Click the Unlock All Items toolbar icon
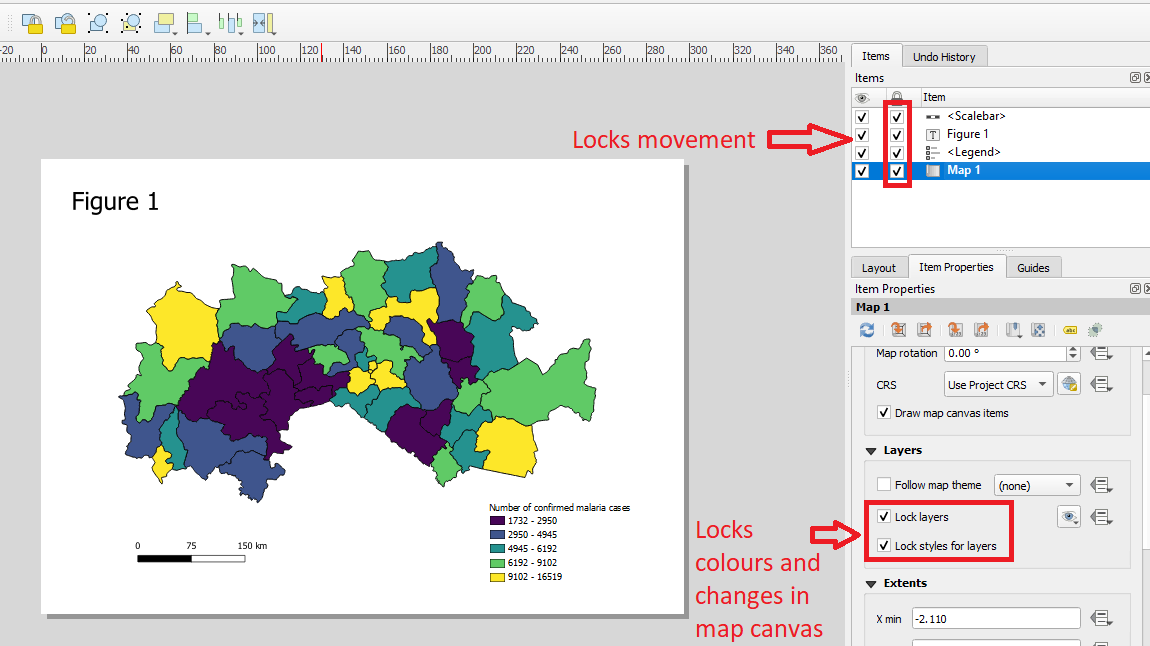The height and width of the screenshot is (646, 1150). pyautogui.click(x=65, y=23)
